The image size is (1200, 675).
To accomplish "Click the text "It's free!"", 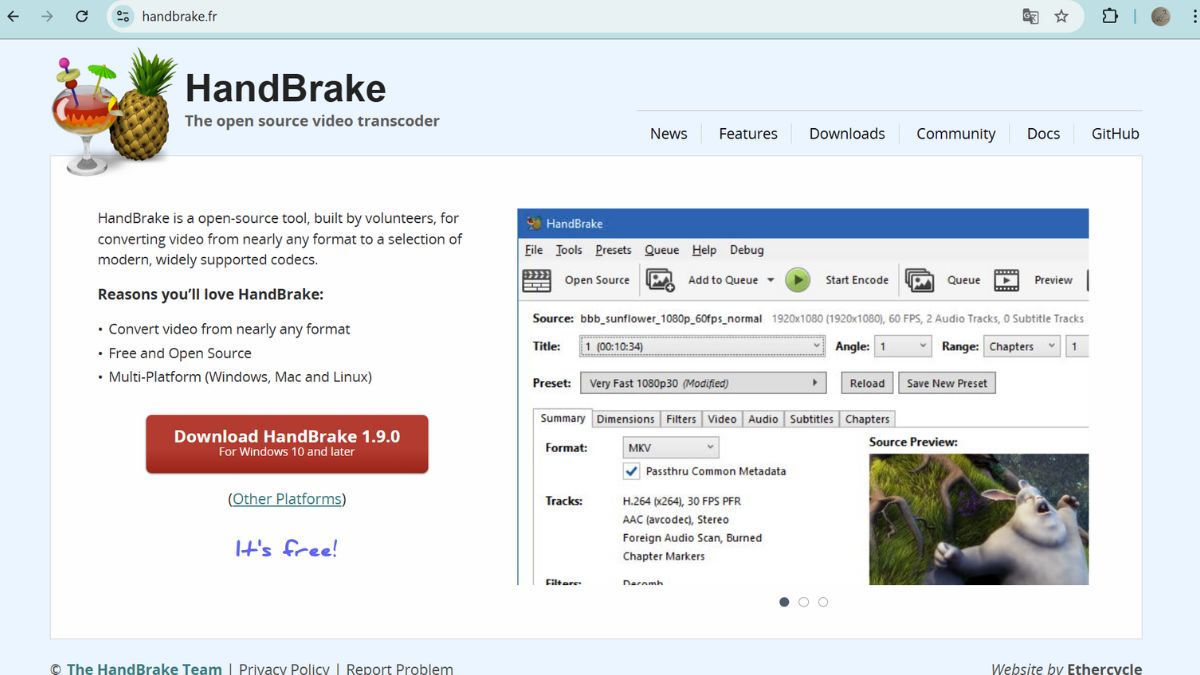I will pyautogui.click(x=287, y=548).
